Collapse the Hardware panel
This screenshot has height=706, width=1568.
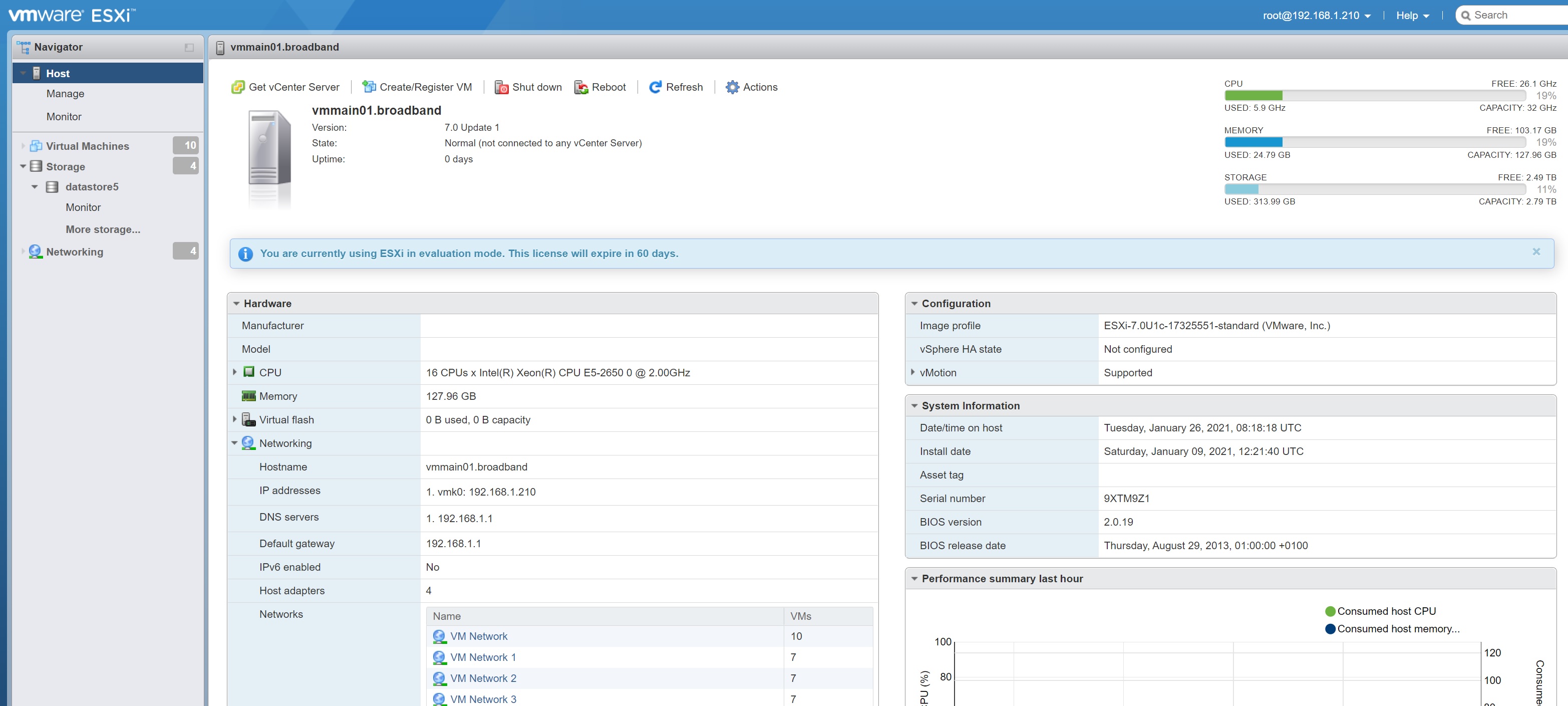point(236,303)
